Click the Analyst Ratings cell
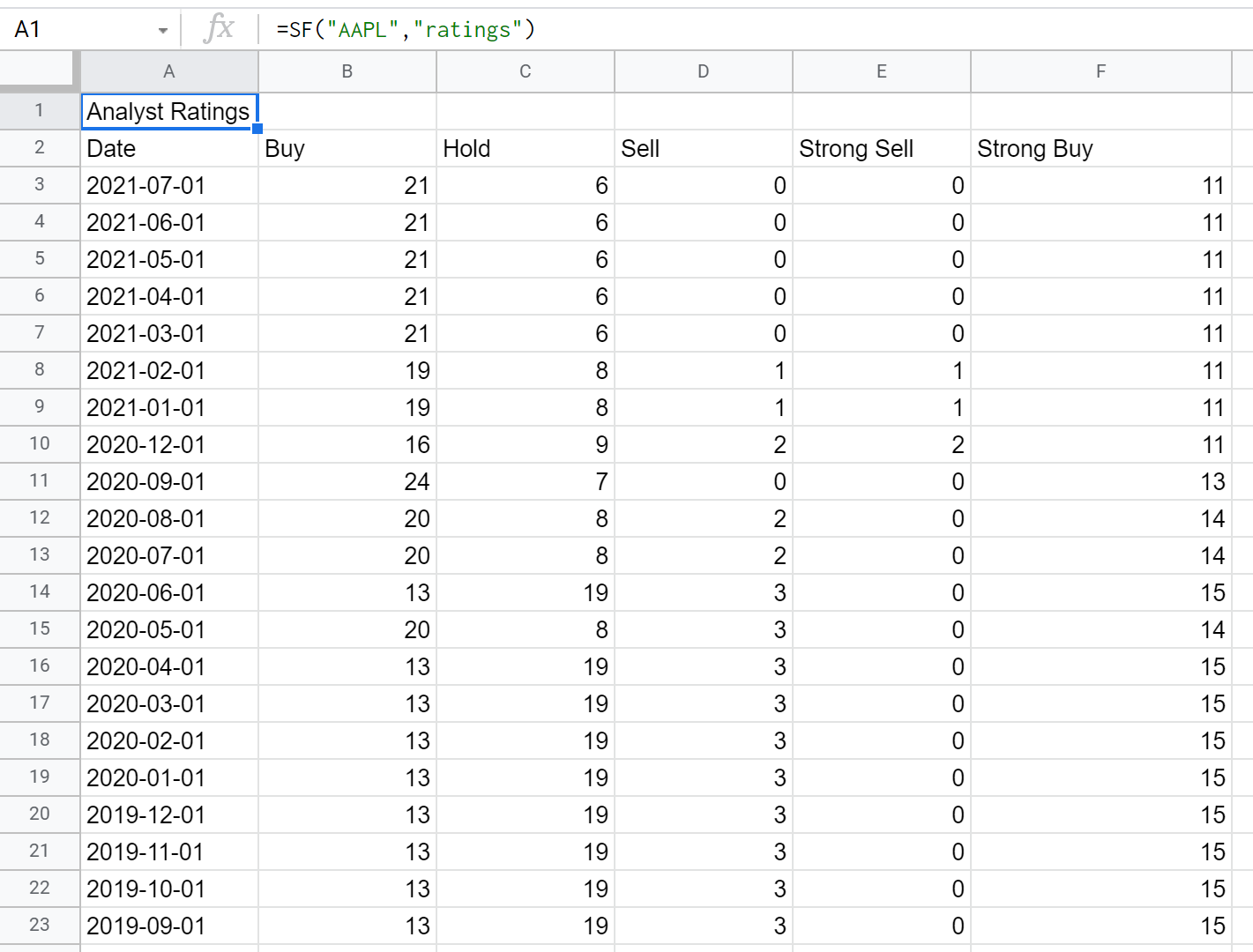Viewport: 1253px width, 952px height. pos(169,112)
